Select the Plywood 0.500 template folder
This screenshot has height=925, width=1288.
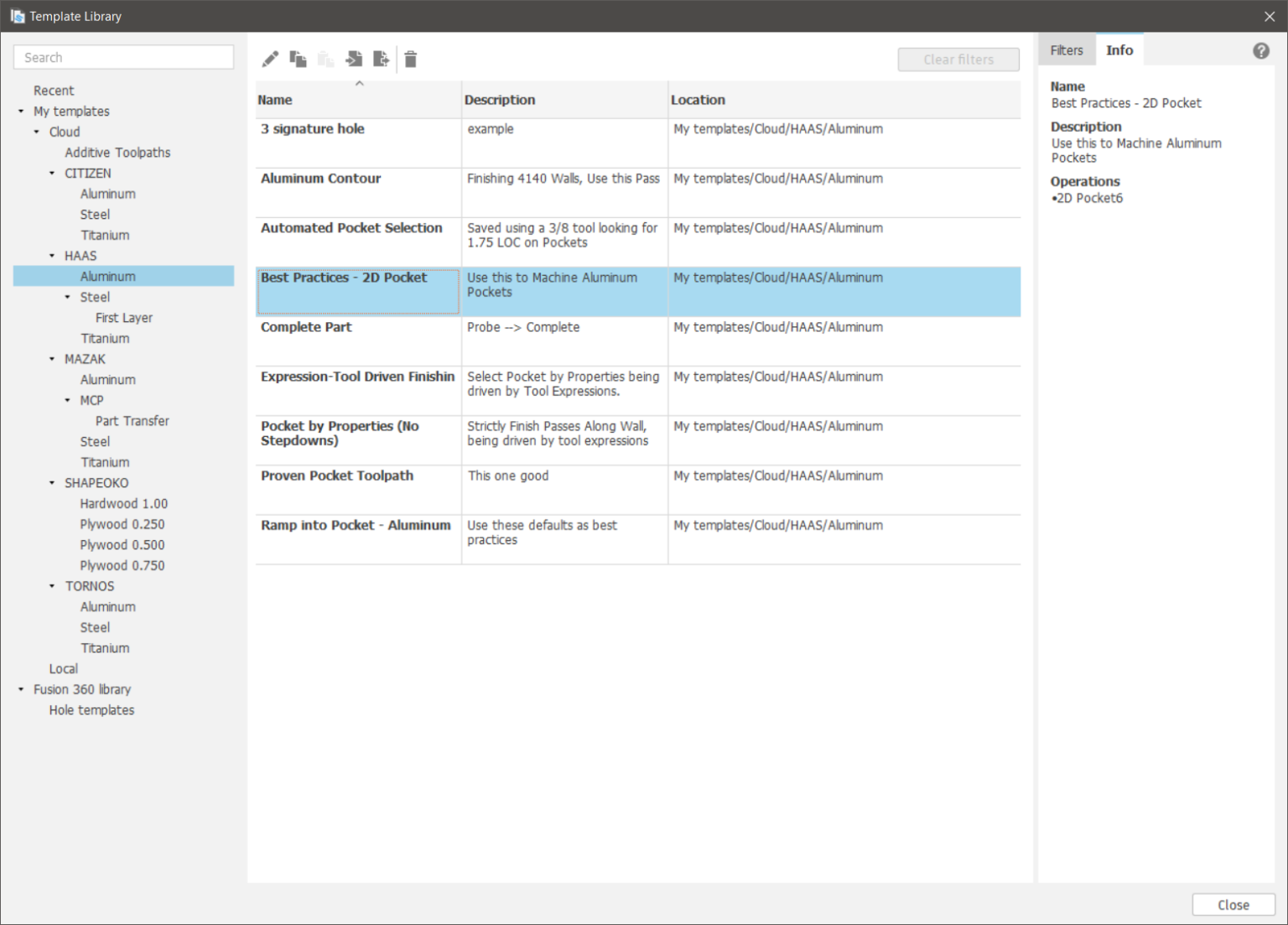click(x=122, y=544)
